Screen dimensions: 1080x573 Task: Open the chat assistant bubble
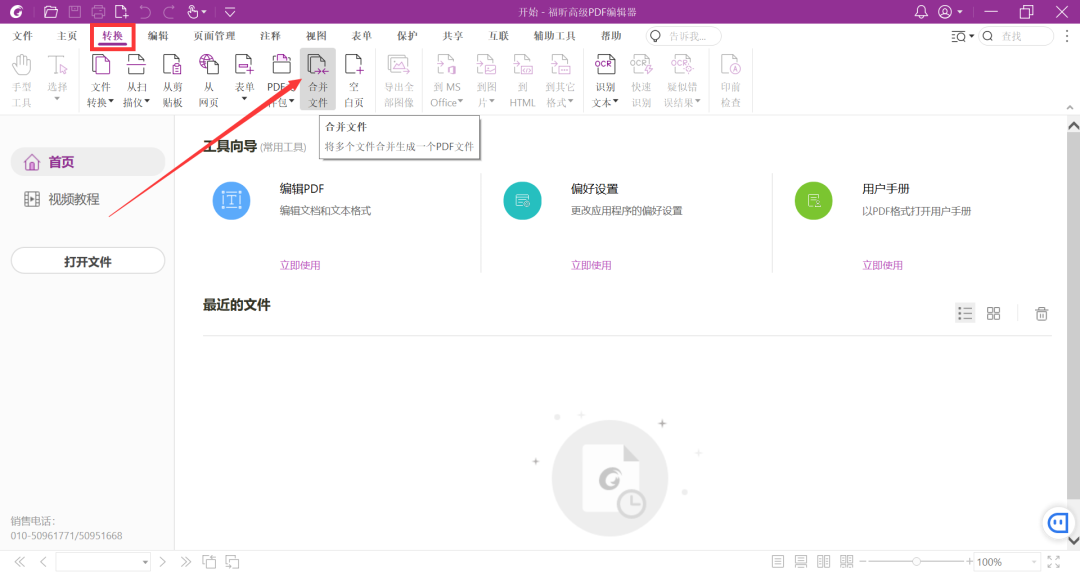(1058, 523)
